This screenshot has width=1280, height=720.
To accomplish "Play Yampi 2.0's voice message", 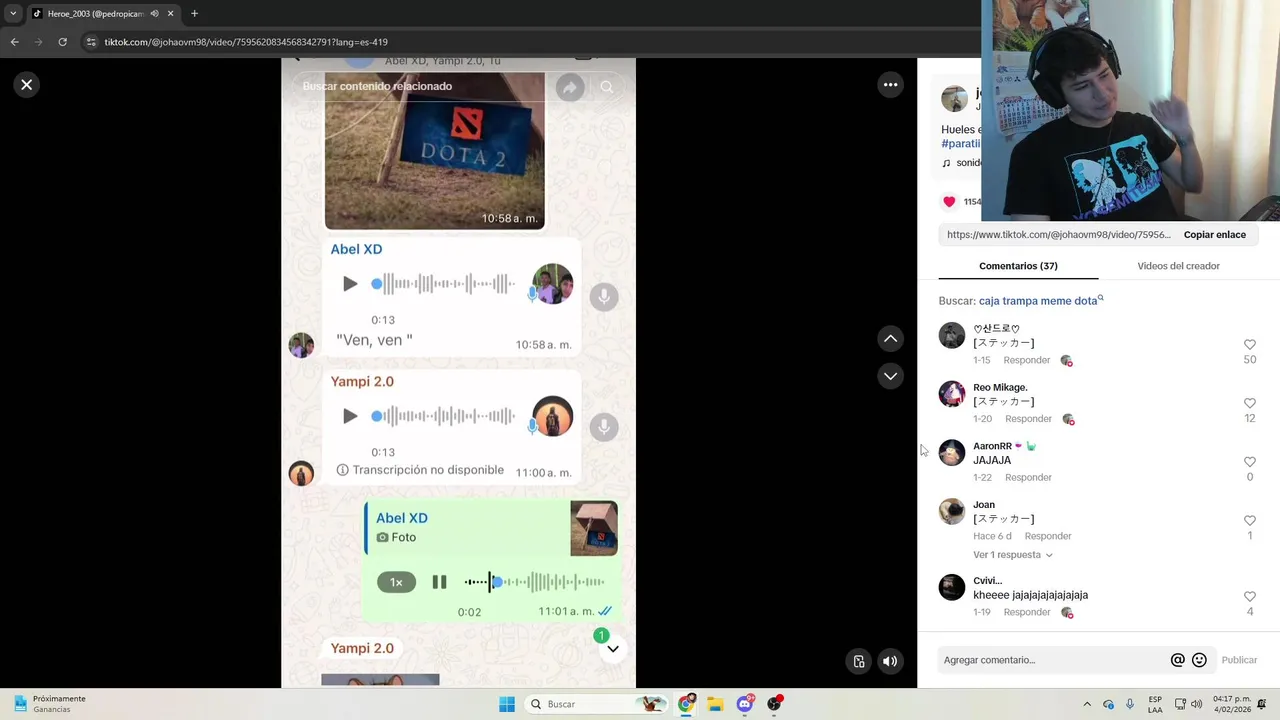I will tap(350, 416).
